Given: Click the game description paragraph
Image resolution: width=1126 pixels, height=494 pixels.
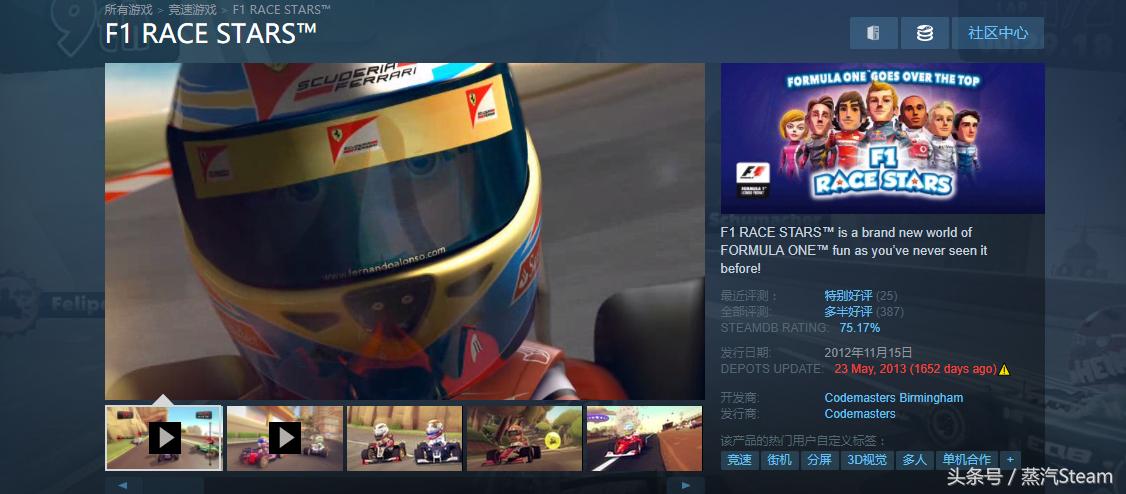Looking at the screenshot, I should (x=854, y=250).
